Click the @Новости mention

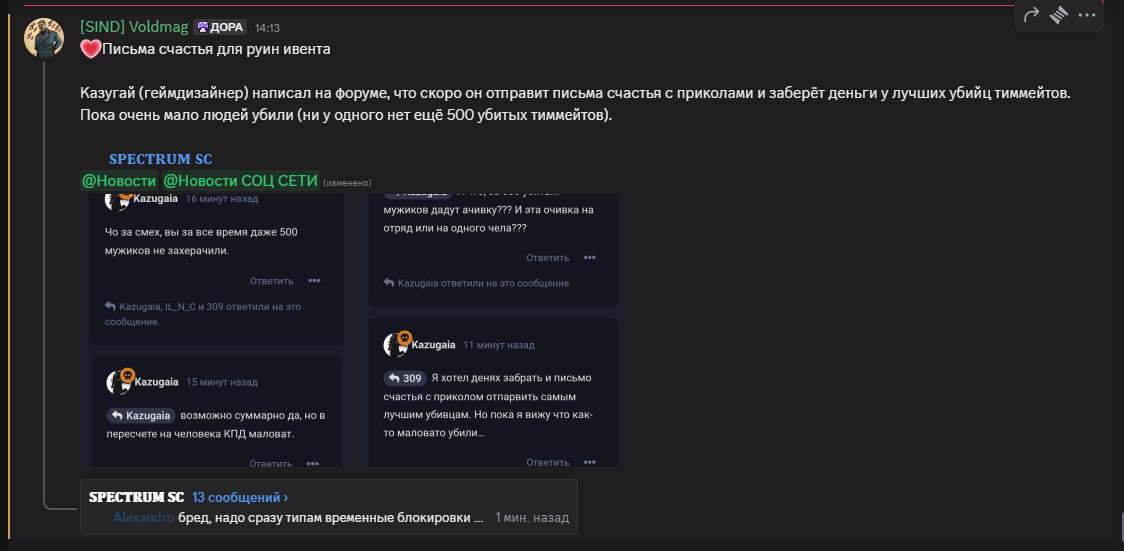(118, 181)
